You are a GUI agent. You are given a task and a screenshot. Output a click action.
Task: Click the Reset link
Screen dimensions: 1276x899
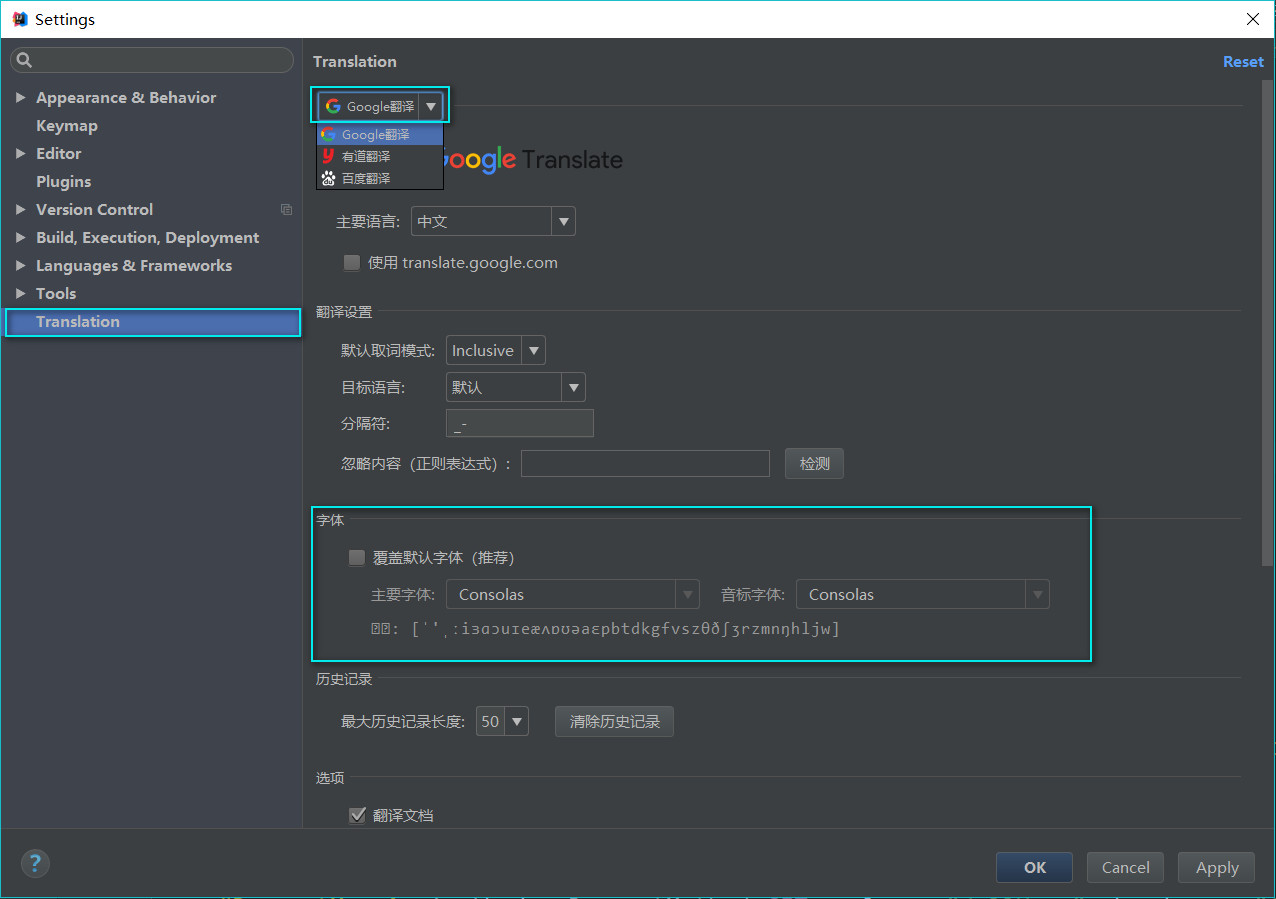point(1243,62)
